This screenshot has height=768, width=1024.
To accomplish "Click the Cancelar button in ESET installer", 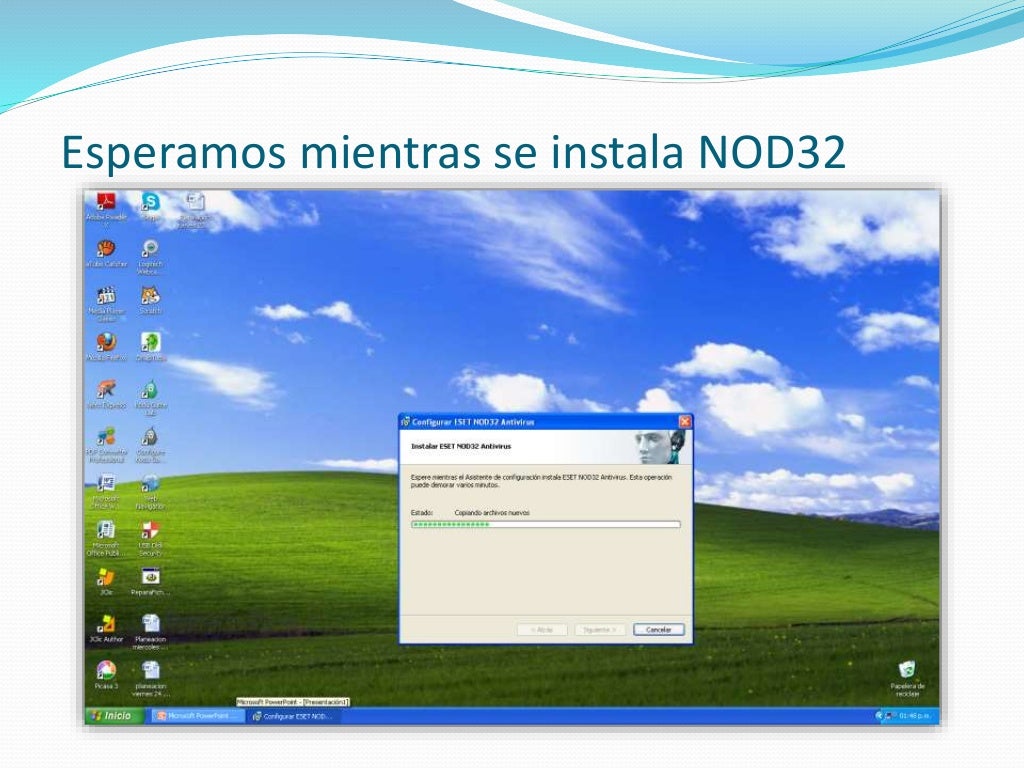I will pyautogui.click(x=658, y=630).
